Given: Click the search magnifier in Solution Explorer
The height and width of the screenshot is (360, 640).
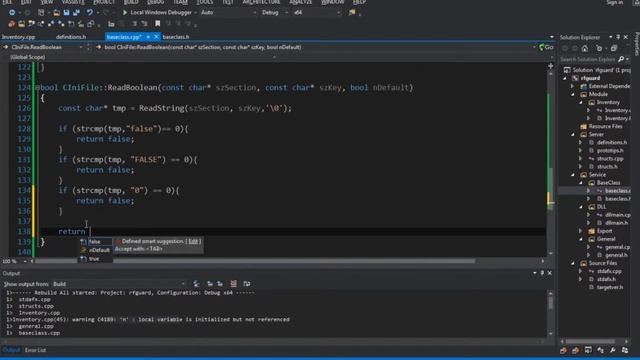Looking at the screenshot, I should [621, 60].
